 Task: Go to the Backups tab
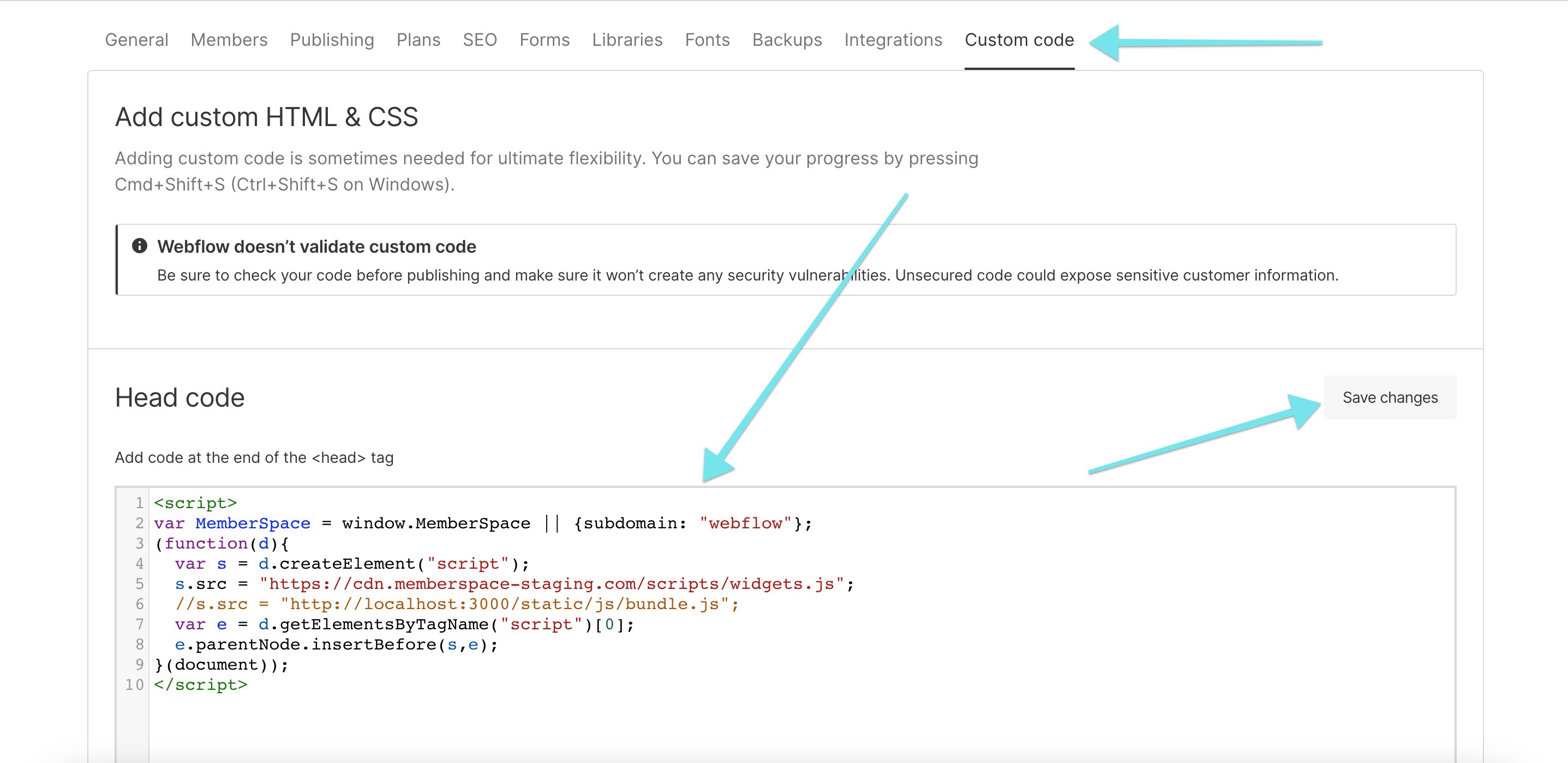click(x=786, y=40)
